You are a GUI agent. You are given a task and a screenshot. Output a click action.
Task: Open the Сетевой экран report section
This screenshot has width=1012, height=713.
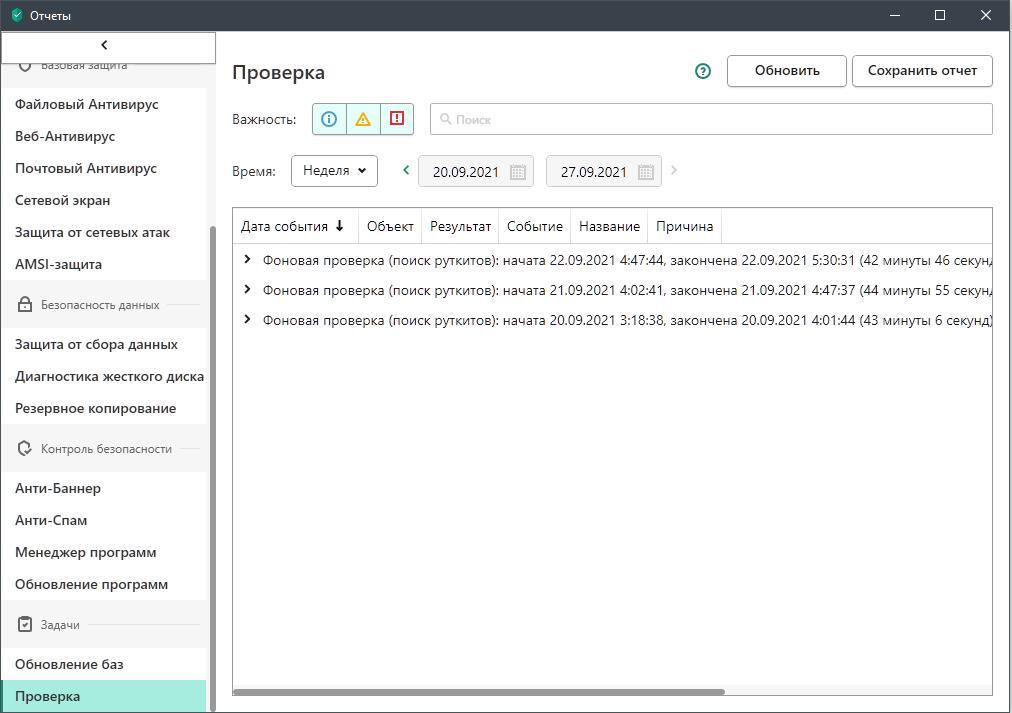point(63,200)
